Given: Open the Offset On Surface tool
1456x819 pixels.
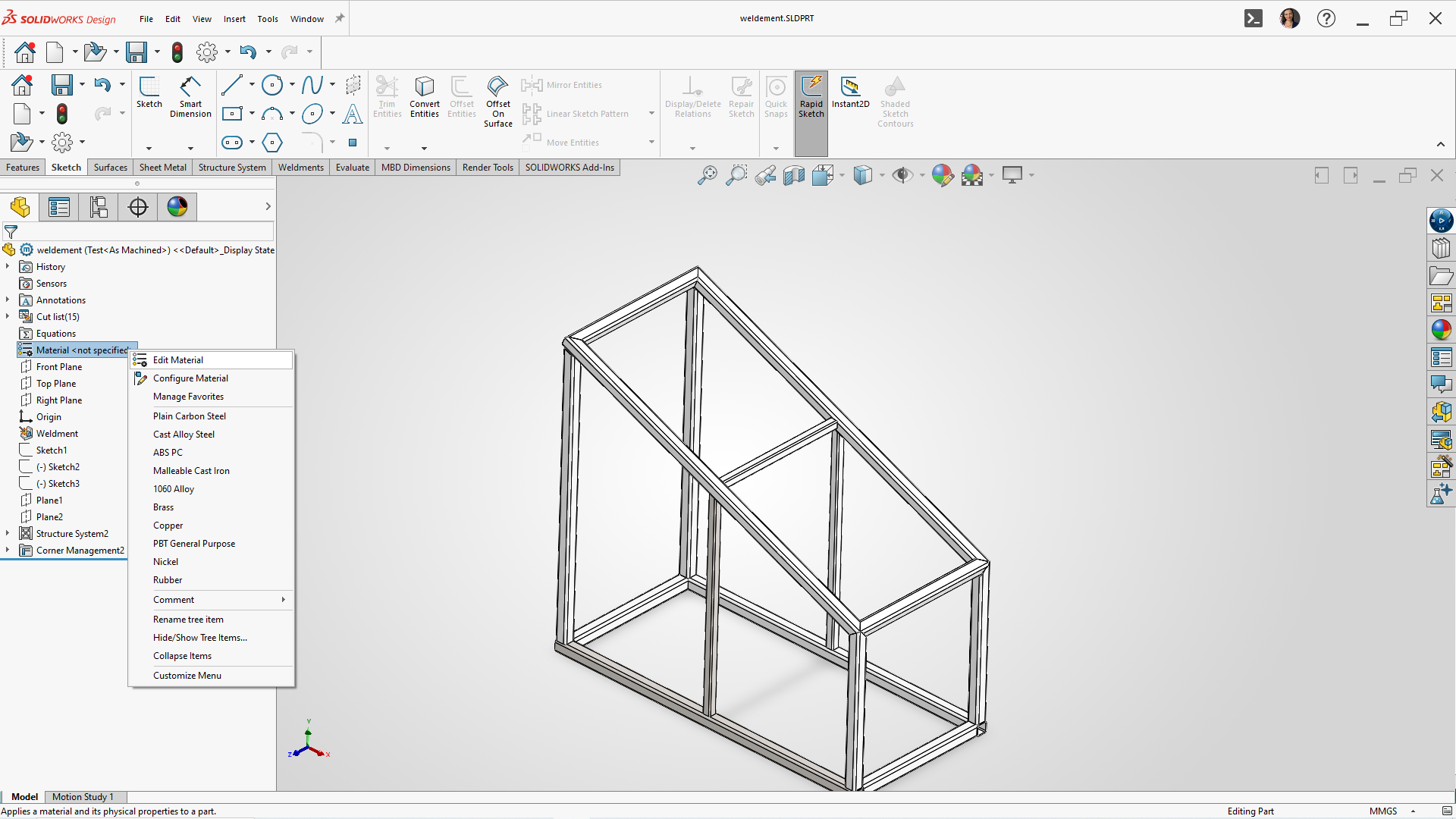Looking at the screenshot, I should tap(498, 102).
